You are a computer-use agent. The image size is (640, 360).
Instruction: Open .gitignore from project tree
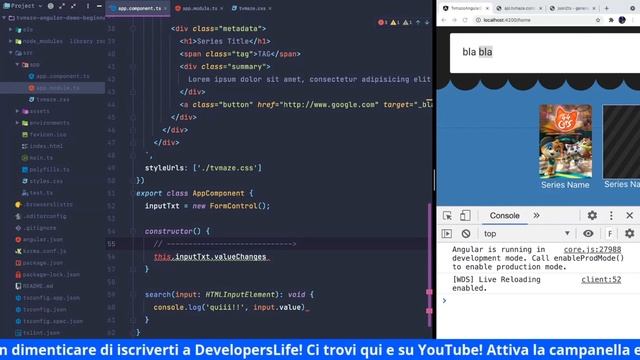click(36, 228)
